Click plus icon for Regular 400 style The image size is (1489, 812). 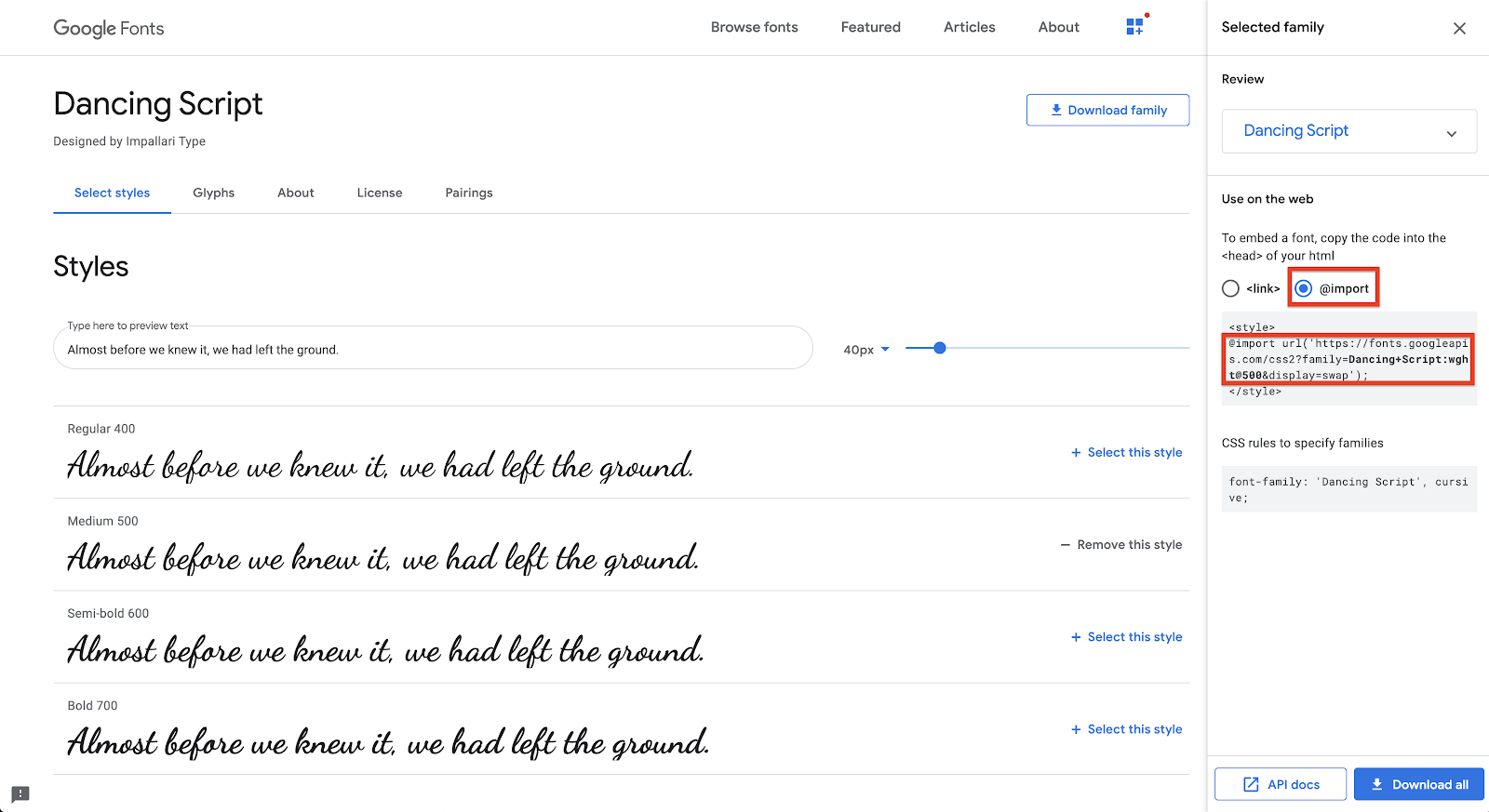pos(1076,453)
